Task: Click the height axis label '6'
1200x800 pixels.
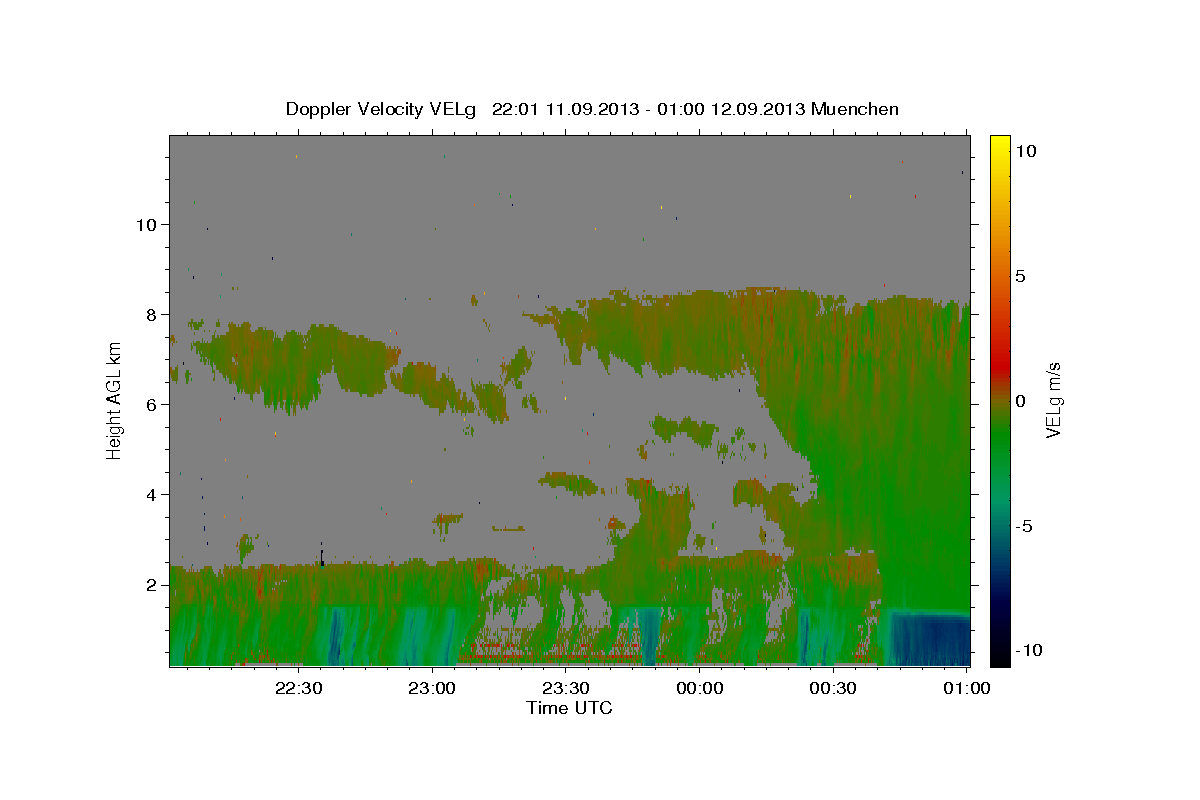Action: pyautogui.click(x=153, y=404)
